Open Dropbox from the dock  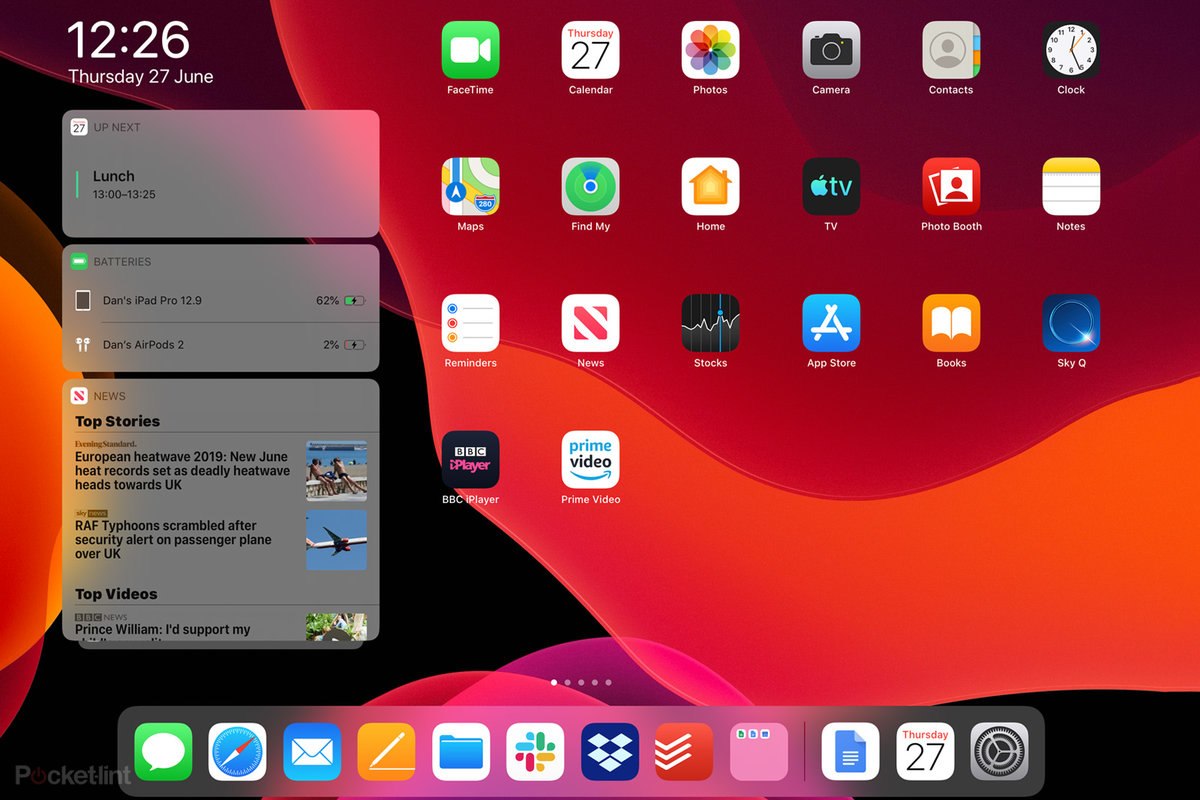[x=610, y=752]
